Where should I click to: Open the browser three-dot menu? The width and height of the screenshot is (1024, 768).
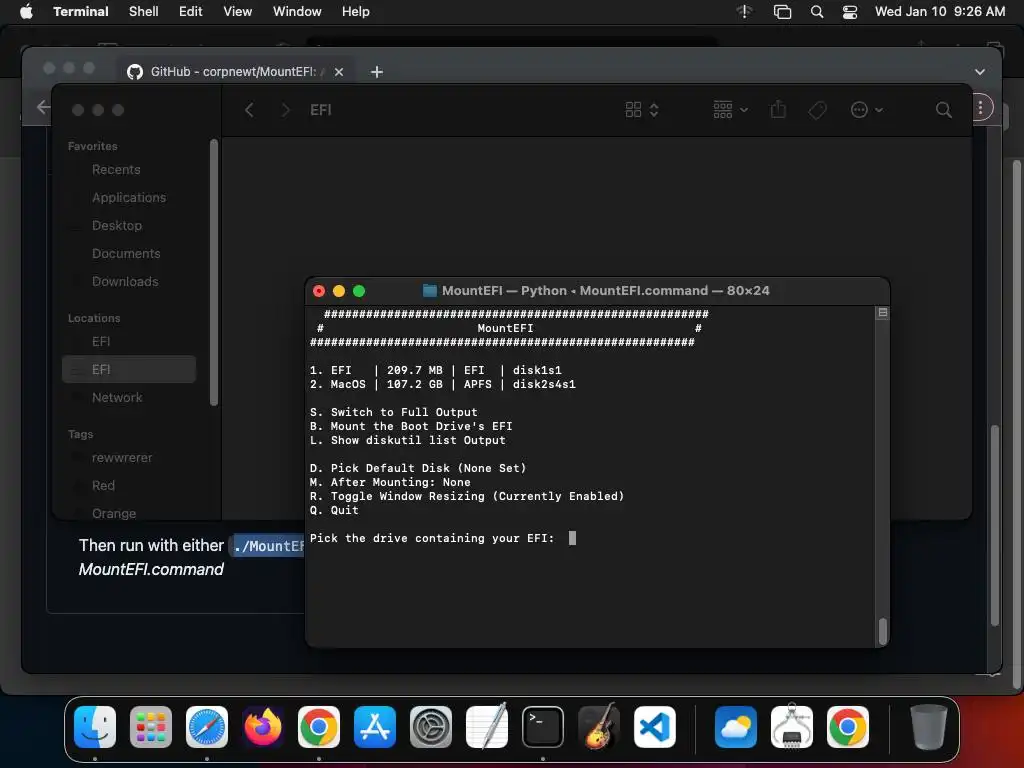tap(980, 108)
